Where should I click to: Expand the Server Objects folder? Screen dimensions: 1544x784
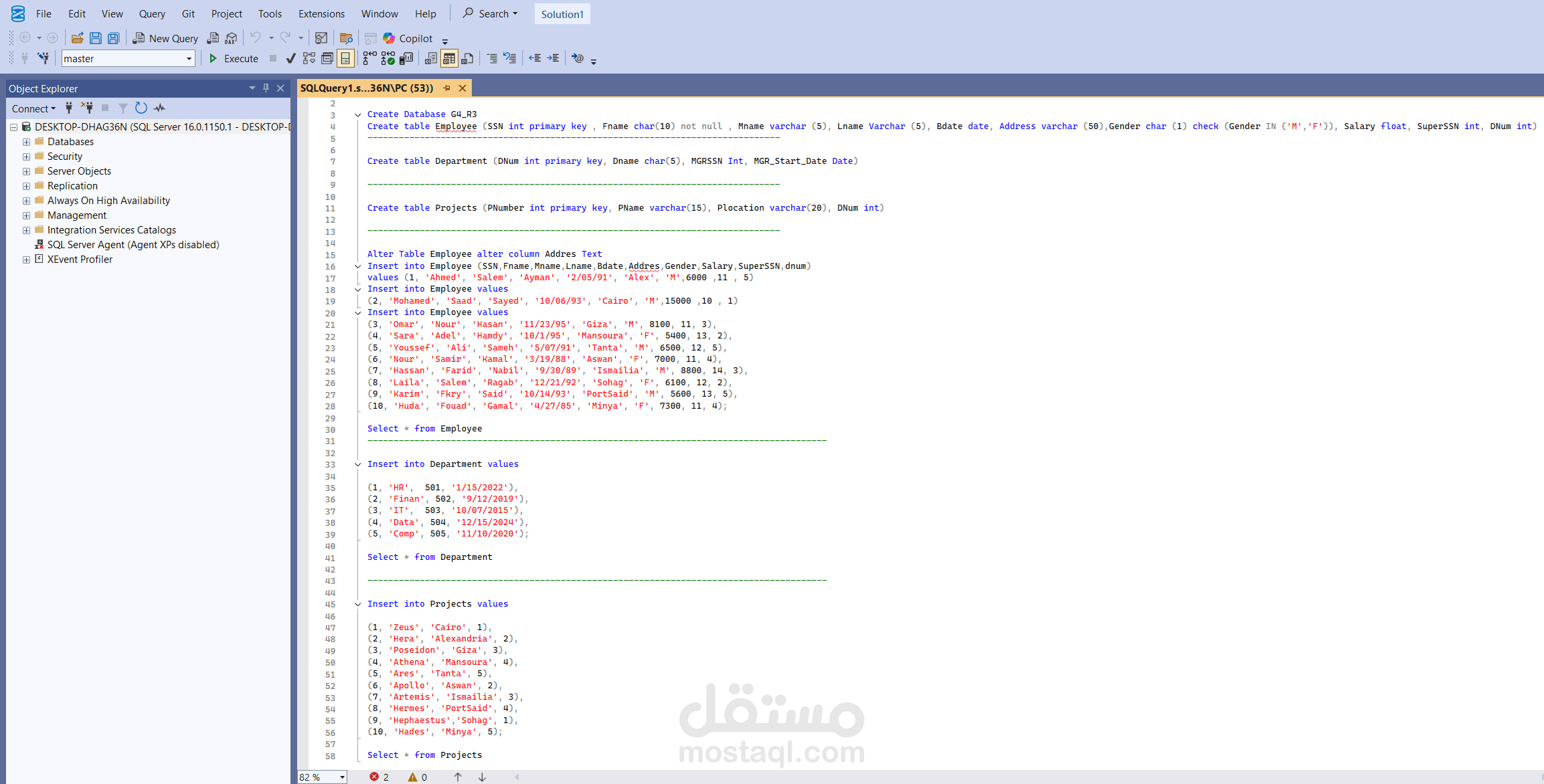pos(26,171)
